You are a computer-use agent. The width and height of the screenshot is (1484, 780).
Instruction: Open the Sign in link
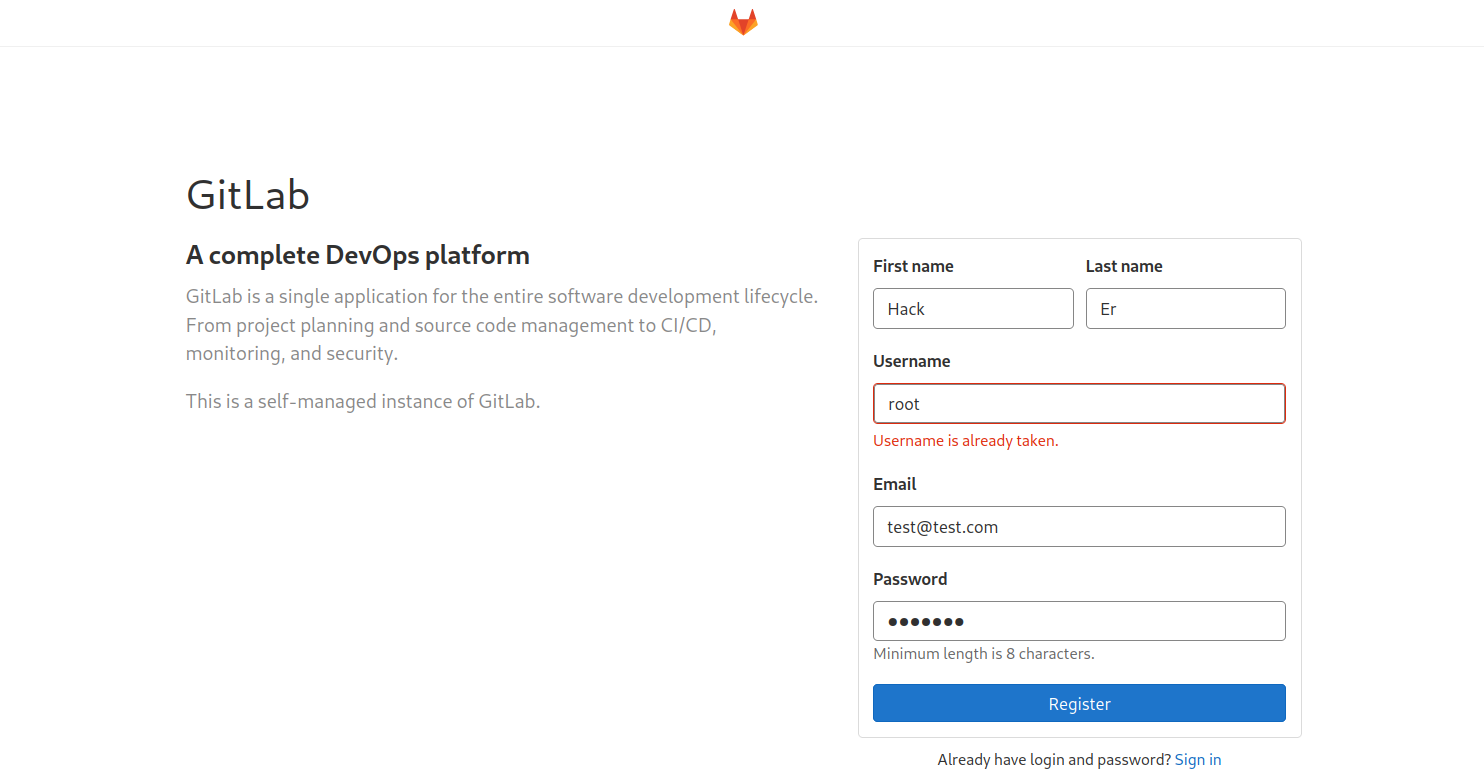pos(1197,760)
